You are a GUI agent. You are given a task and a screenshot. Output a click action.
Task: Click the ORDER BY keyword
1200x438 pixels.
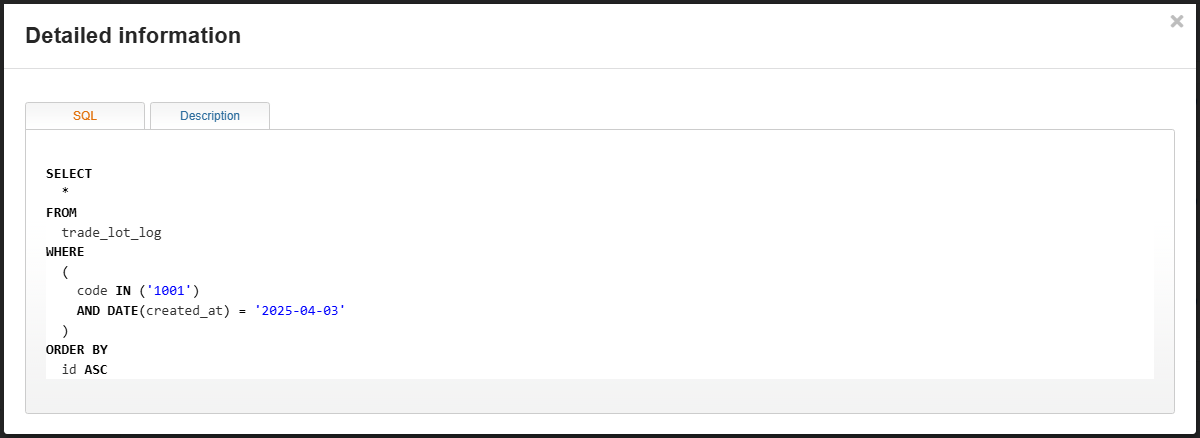[77, 350]
